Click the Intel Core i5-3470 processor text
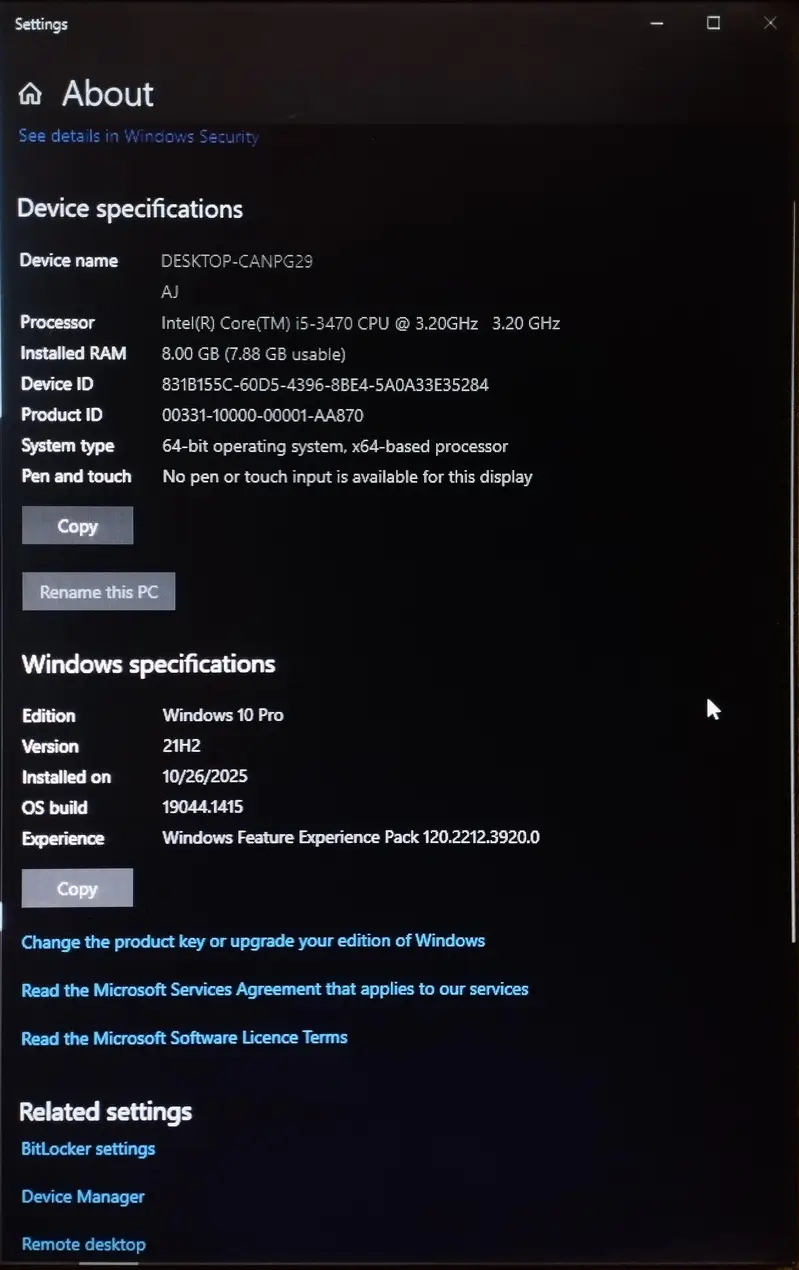Image resolution: width=799 pixels, height=1270 pixels. coord(360,323)
